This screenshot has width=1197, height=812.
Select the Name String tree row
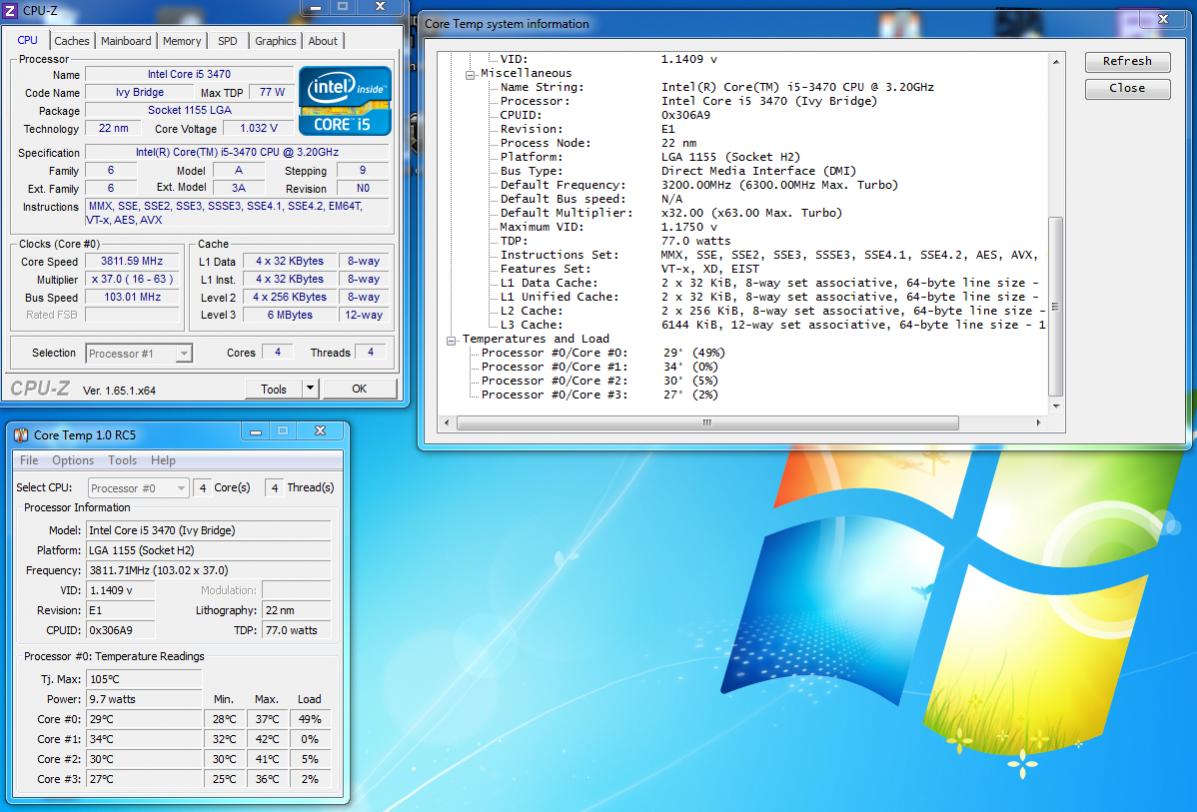(x=717, y=87)
